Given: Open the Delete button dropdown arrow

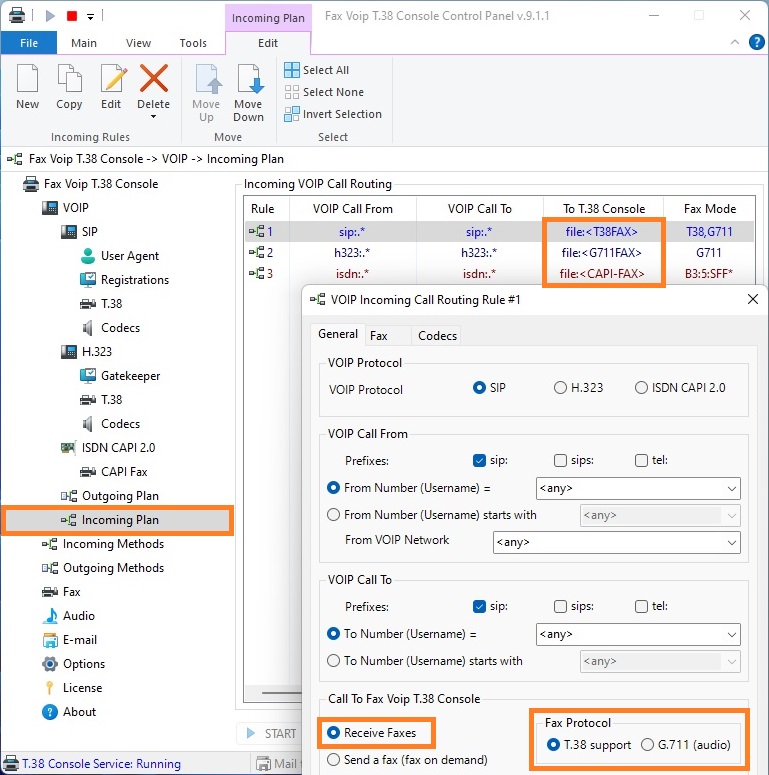Looking at the screenshot, I should [x=153, y=117].
